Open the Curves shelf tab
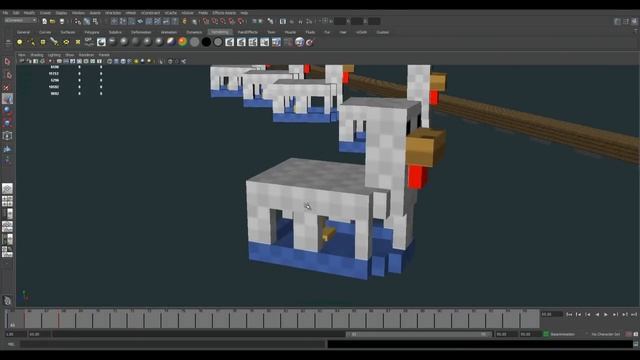 (x=45, y=32)
